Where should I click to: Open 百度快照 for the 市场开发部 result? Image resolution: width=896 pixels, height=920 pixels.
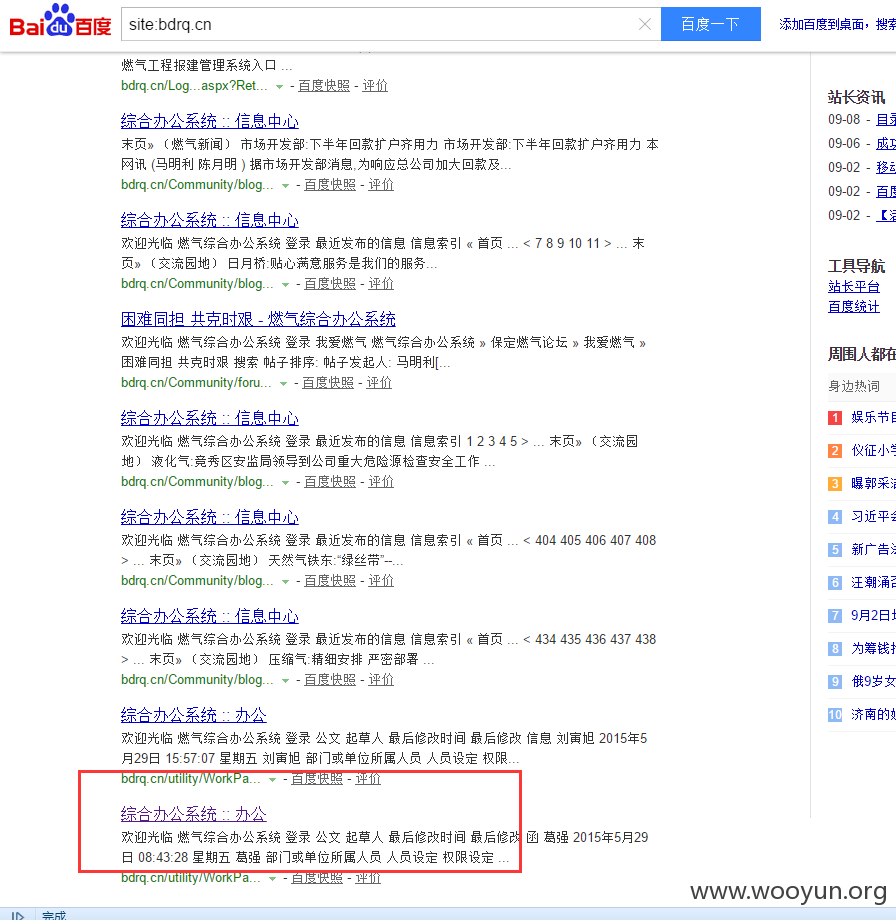[330, 185]
